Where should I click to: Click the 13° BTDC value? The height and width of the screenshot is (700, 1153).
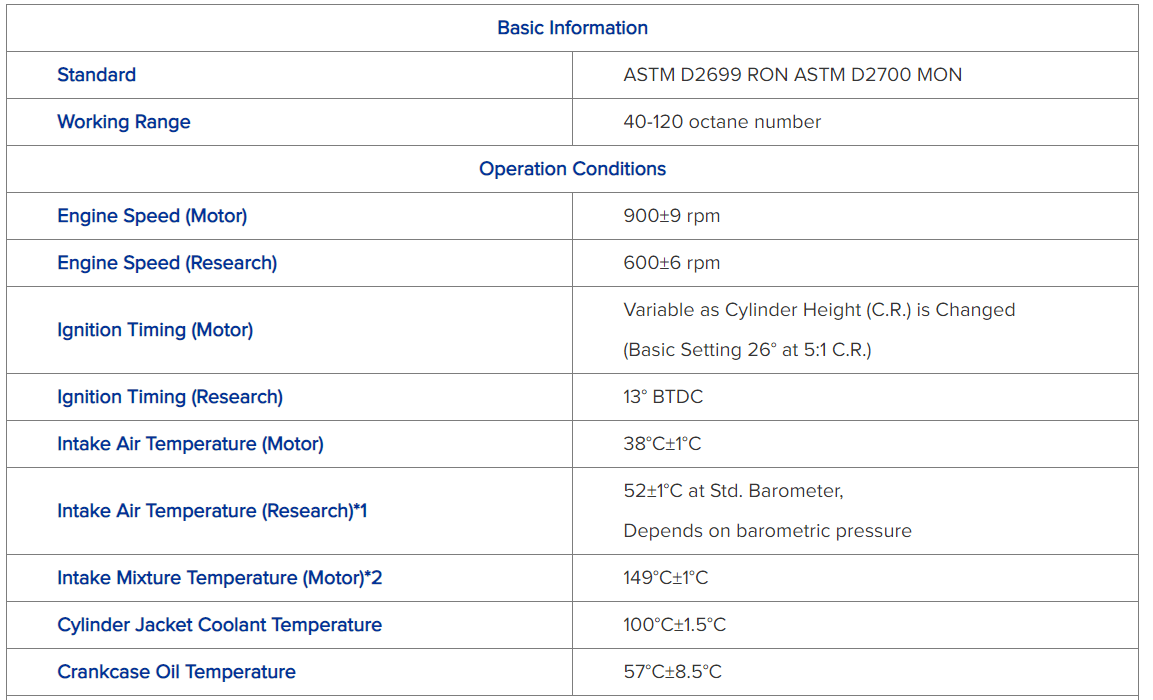pos(663,397)
